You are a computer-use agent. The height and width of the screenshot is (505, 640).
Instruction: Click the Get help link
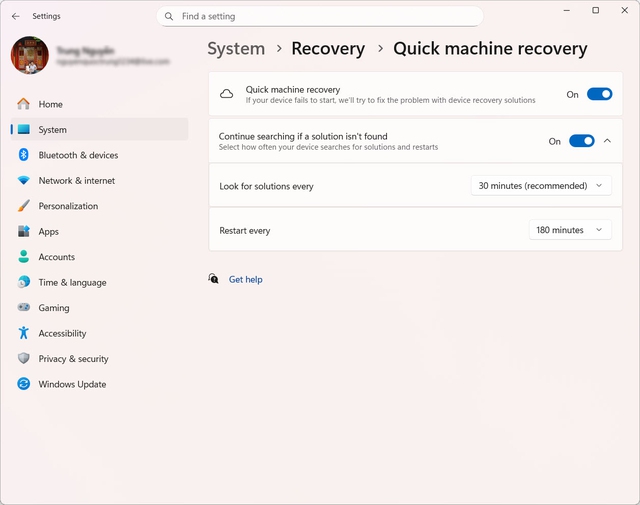(x=245, y=279)
